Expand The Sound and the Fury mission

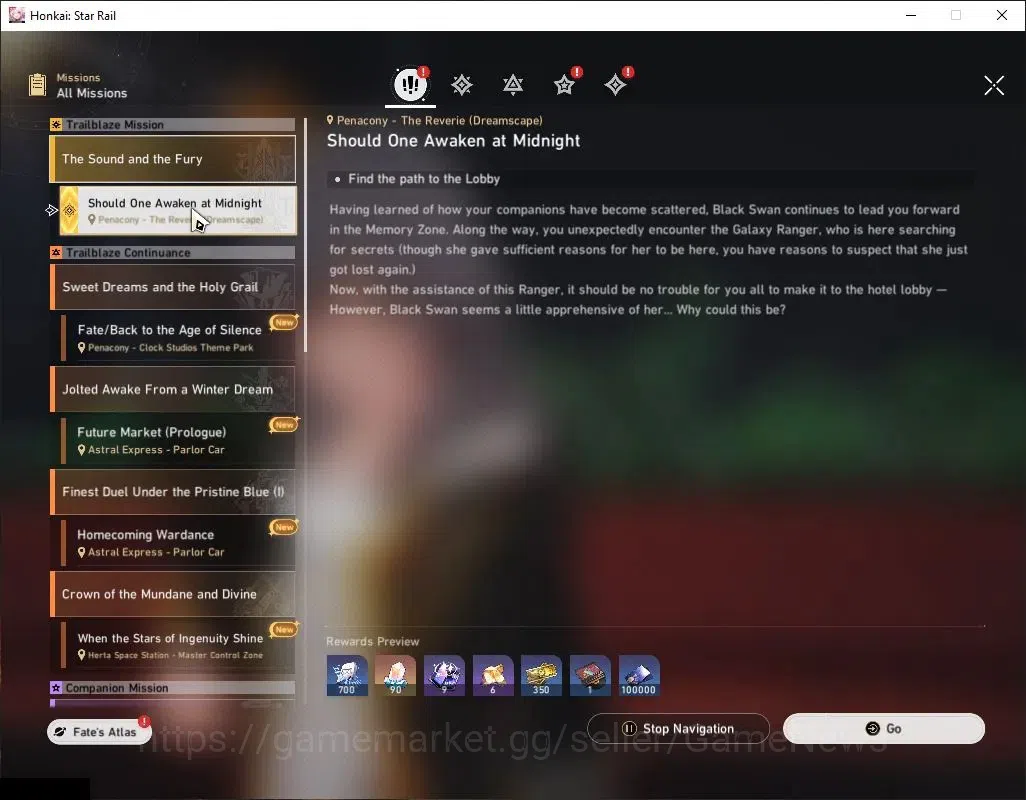173,159
